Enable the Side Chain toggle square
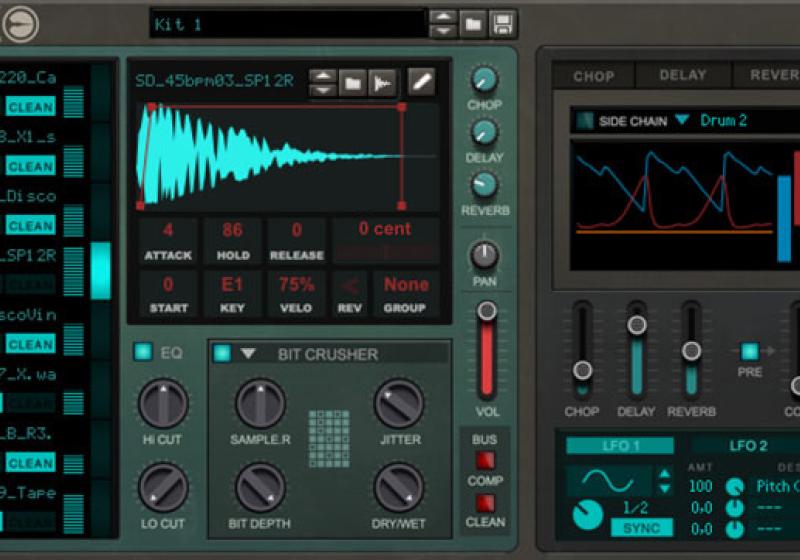The width and height of the screenshot is (800, 560). point(584,120)
